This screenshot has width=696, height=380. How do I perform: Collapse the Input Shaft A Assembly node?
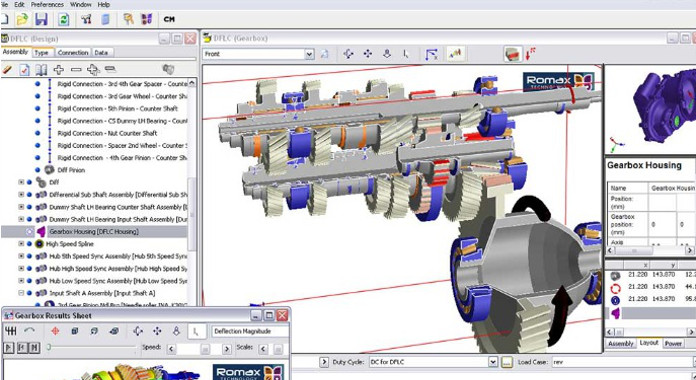click(x=21, y=293)
